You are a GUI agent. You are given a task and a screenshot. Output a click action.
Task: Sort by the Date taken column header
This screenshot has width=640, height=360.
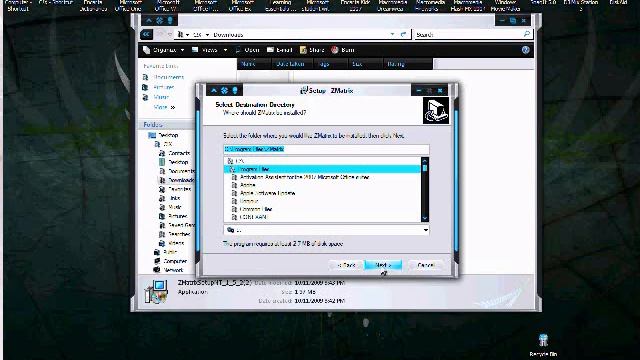point(291,64)
